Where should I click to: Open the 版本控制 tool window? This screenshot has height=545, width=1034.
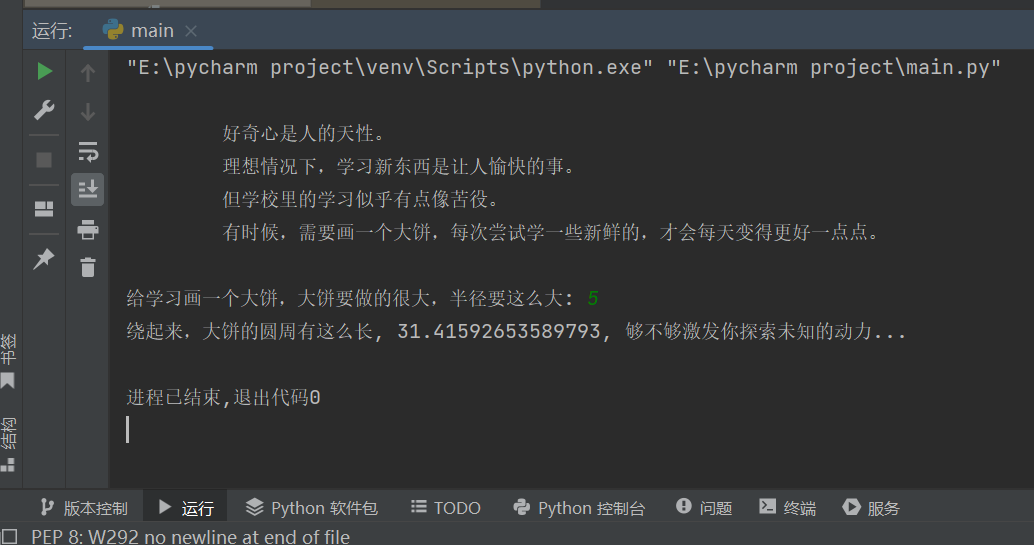[x=83, y=508]
